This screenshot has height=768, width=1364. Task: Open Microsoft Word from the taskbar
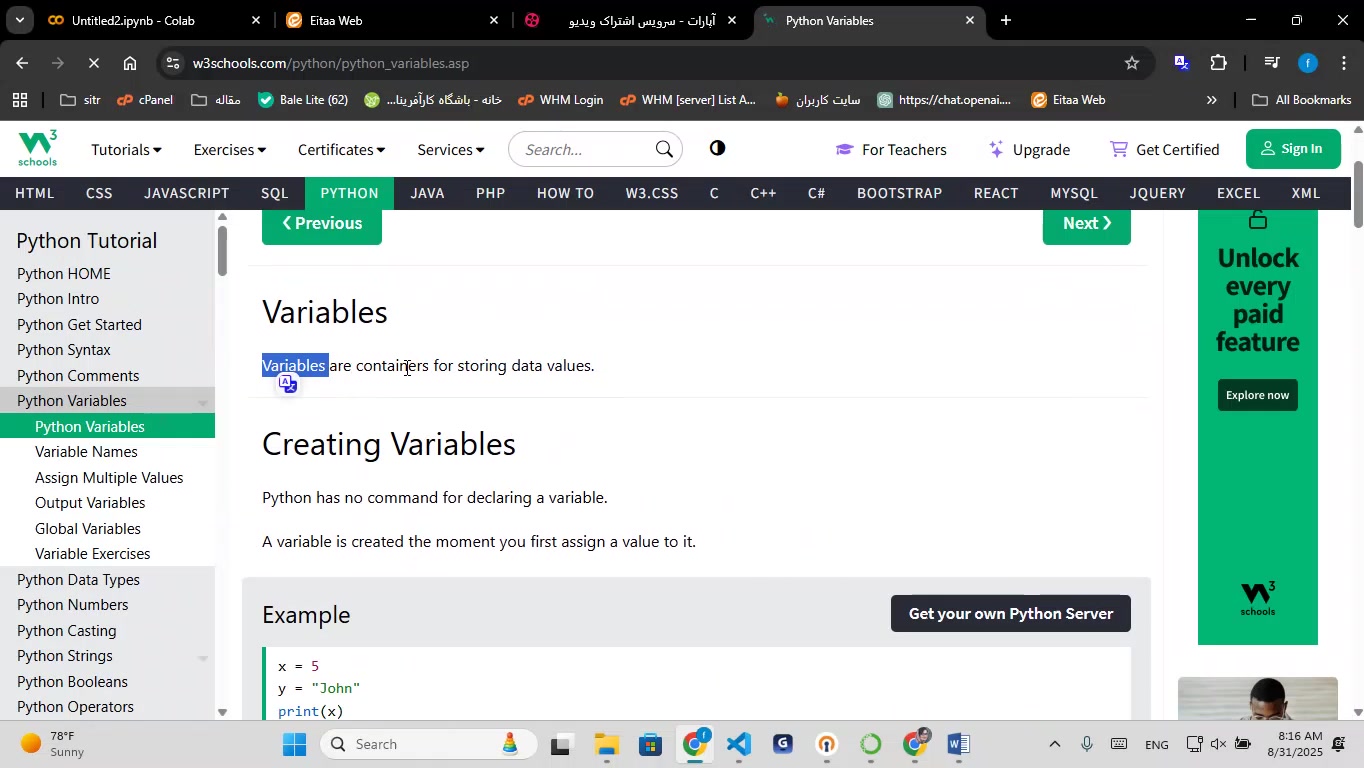pyautogui.click(x=958, y=744)
